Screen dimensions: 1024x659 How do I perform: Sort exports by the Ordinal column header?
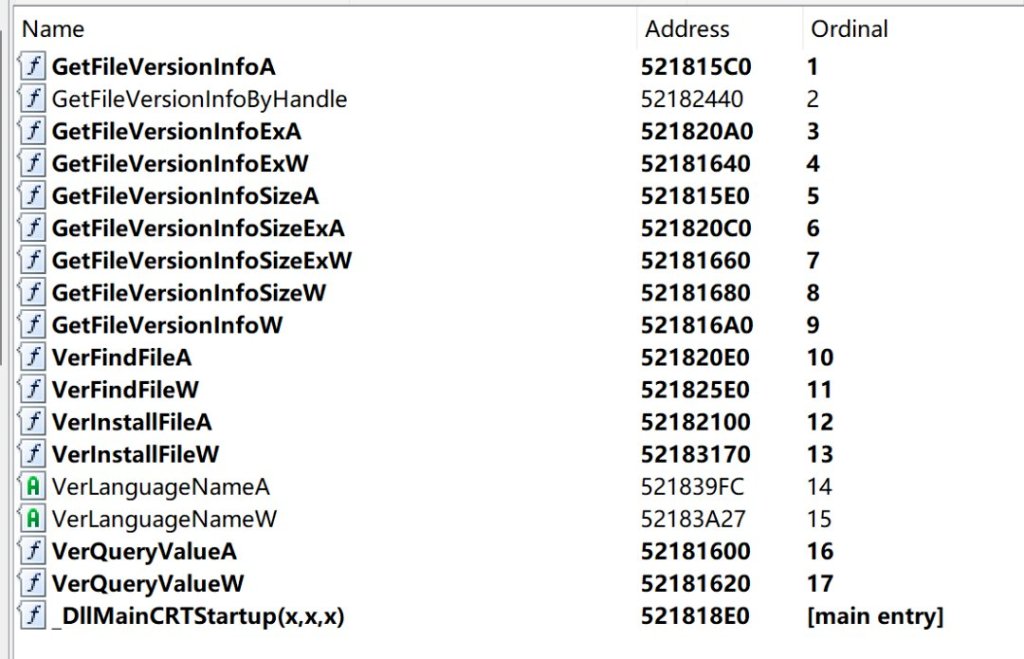[849, 29]
